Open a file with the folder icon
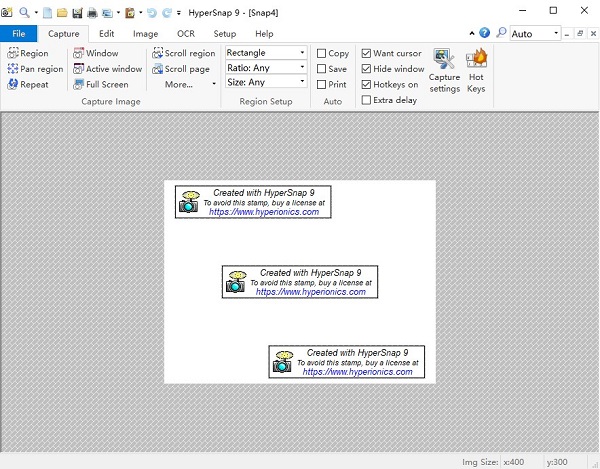Viewport: 600px width, 469px height. 62,13
